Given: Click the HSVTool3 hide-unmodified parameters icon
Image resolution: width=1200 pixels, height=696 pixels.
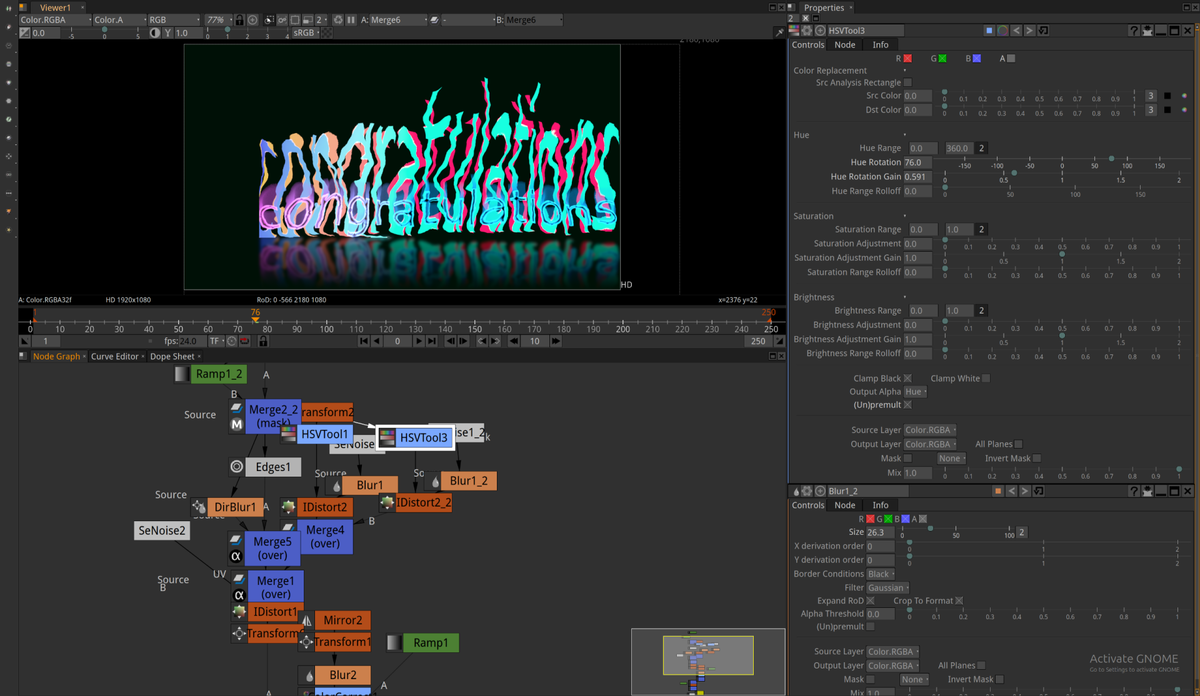Looking at the screenshot, I should 1148,31.
